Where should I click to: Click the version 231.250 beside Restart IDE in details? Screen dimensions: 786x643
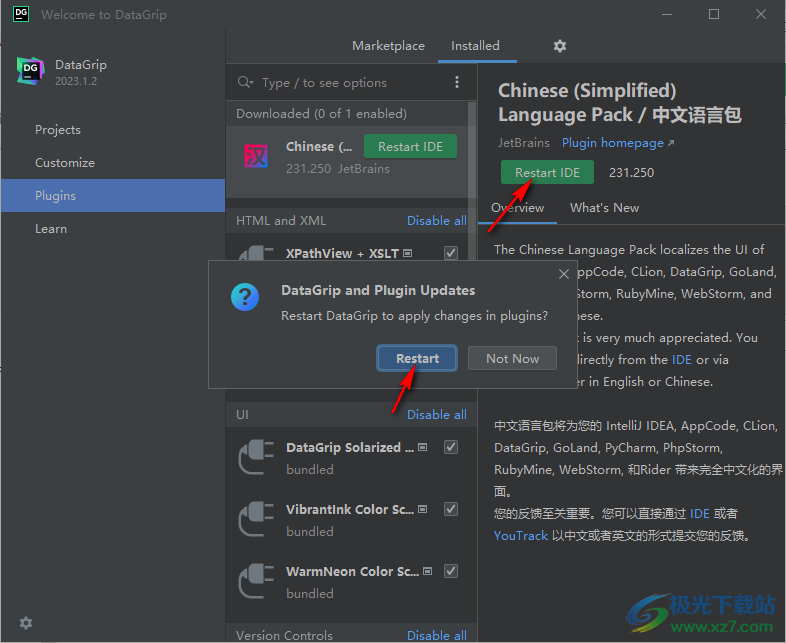[631, 173]
